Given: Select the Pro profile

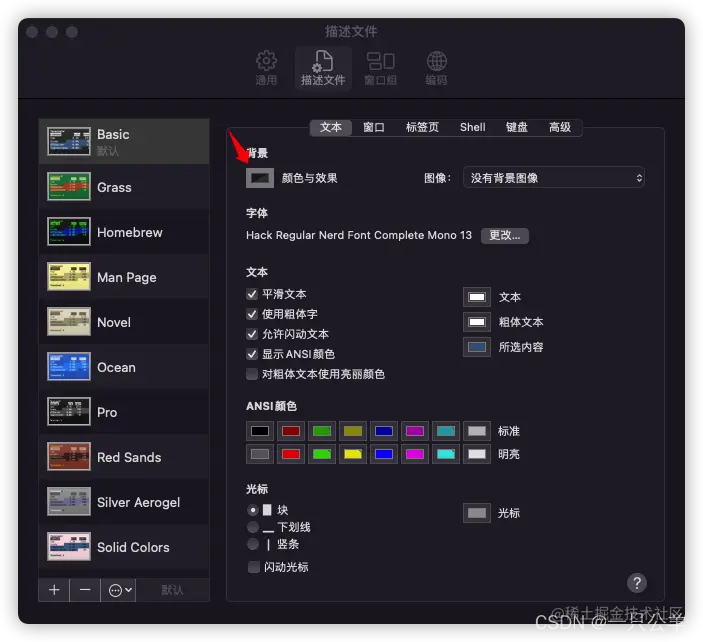Looking at the screenshot, I should point(124,412).
